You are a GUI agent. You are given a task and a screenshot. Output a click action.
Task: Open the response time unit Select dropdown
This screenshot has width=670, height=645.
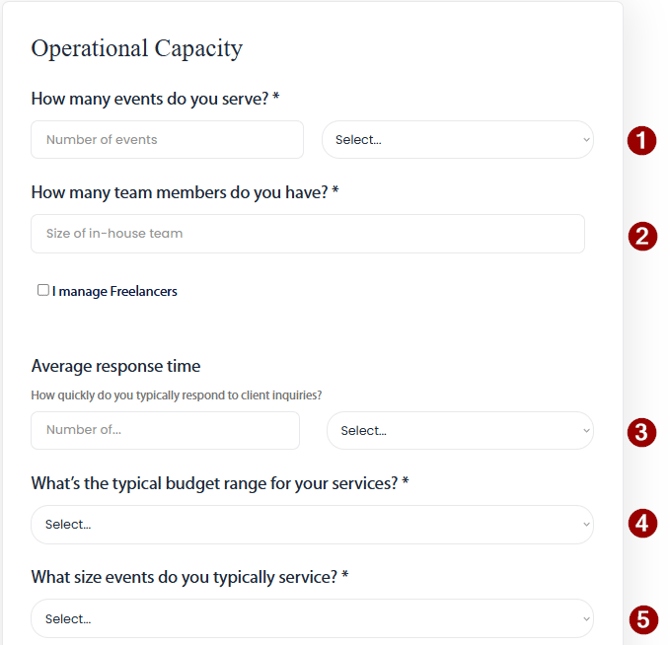[x=460, y=431]
